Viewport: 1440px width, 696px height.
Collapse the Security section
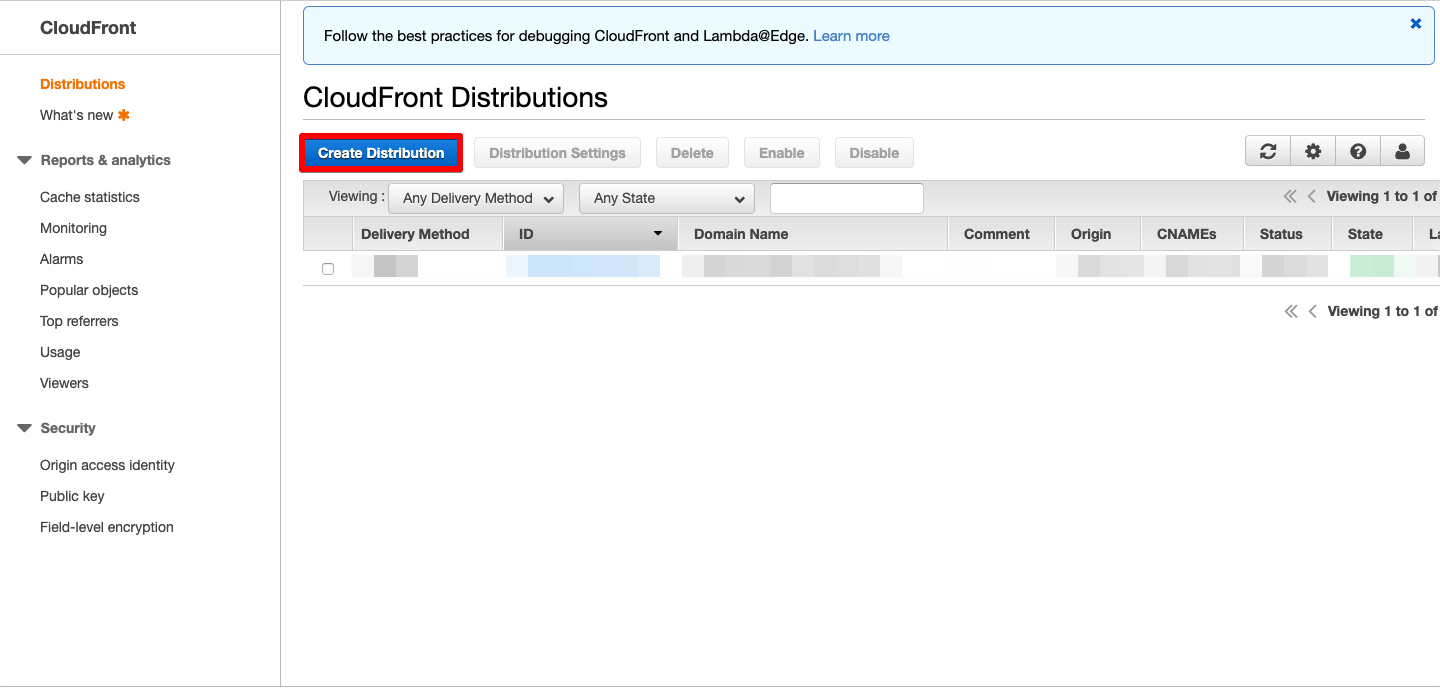point(22,428)
